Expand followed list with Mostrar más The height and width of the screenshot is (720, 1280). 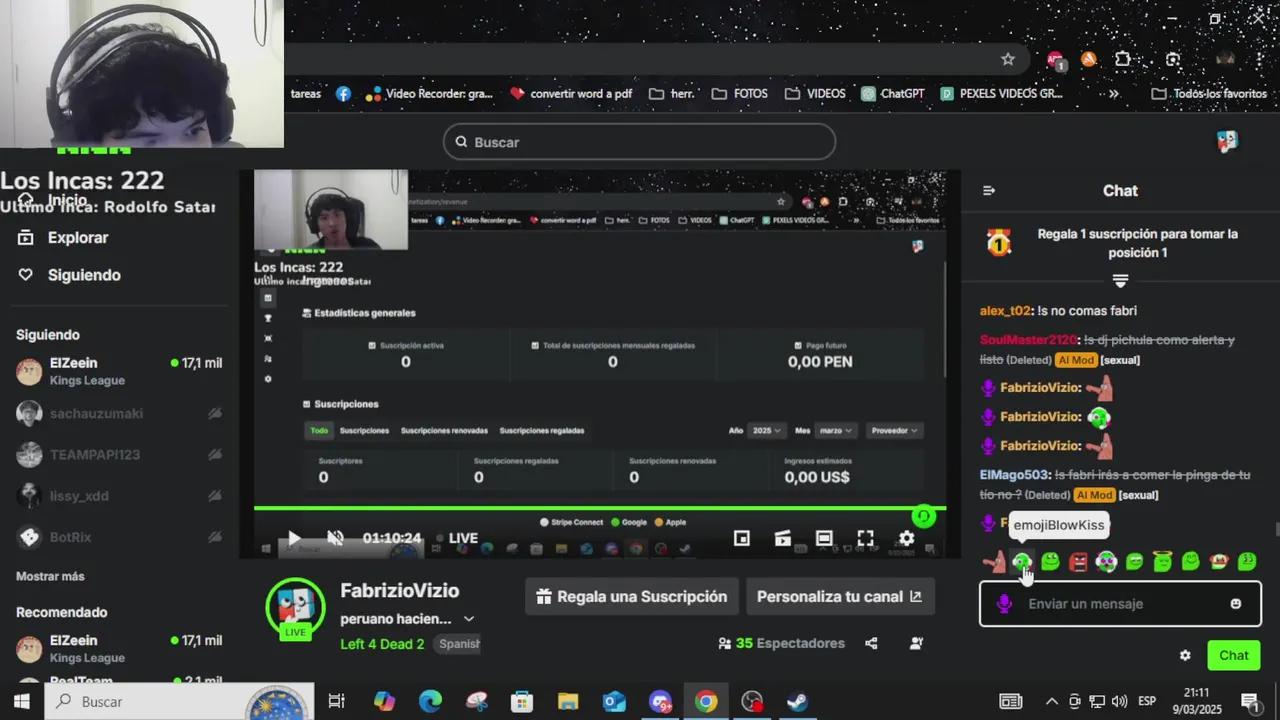tap(50, 576)
